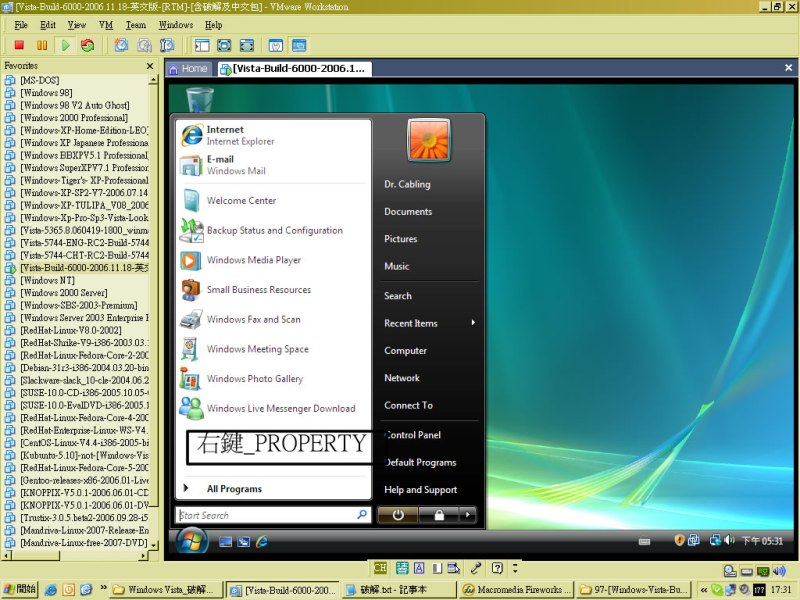Click the Recycle Bin on Vista desktop

(x=199, y=99)
